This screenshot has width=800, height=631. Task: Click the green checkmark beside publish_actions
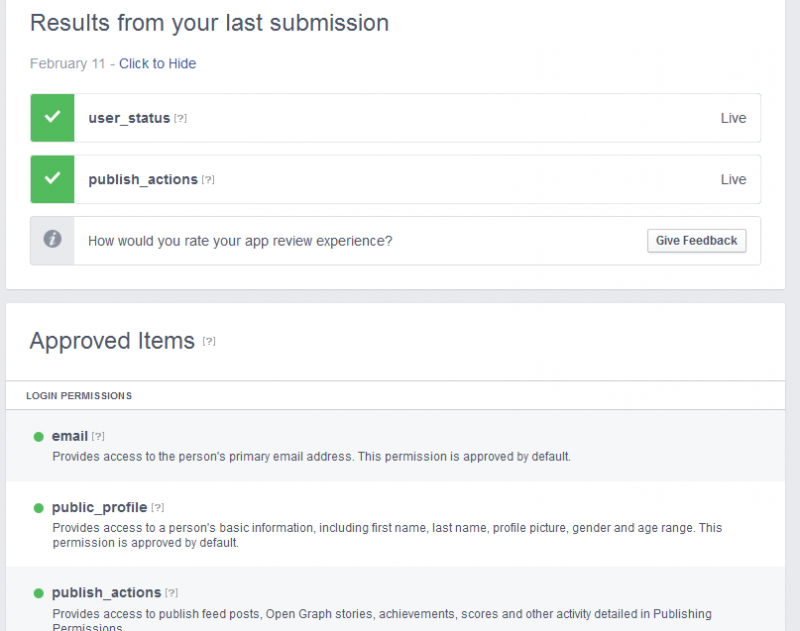52,179
